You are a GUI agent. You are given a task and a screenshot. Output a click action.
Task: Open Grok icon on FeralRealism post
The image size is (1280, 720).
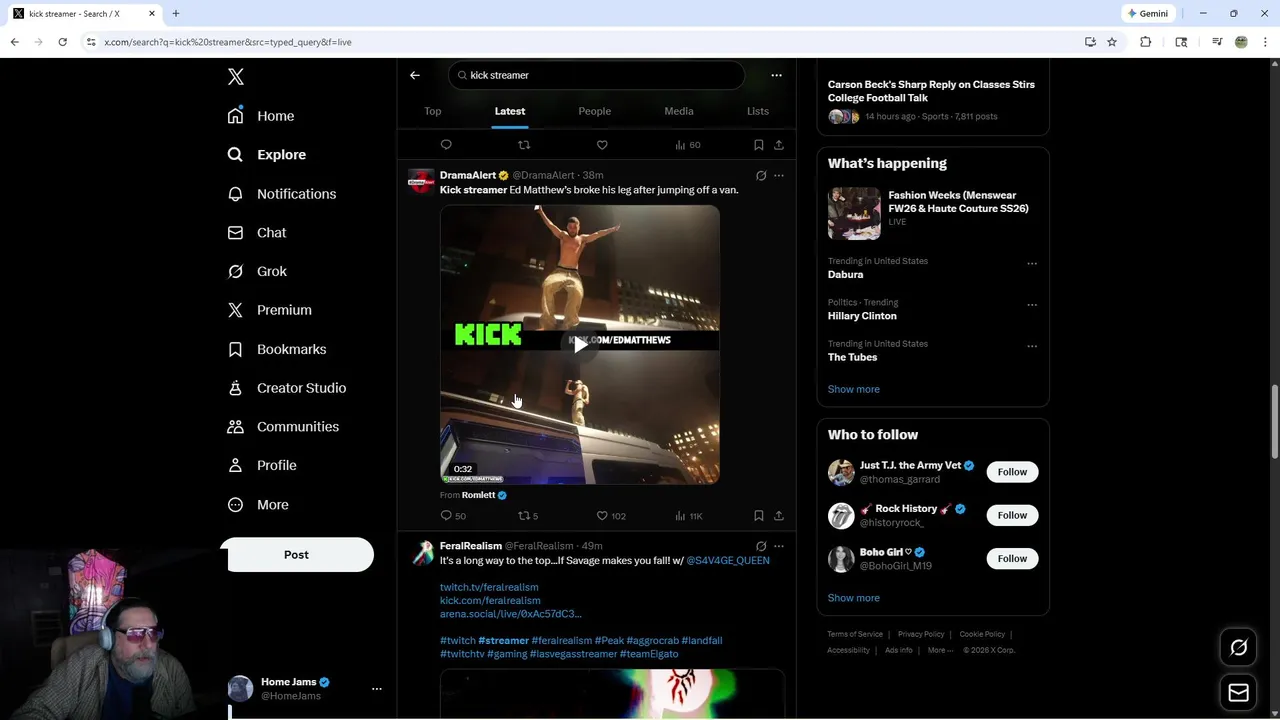click(x=761, y=547)
